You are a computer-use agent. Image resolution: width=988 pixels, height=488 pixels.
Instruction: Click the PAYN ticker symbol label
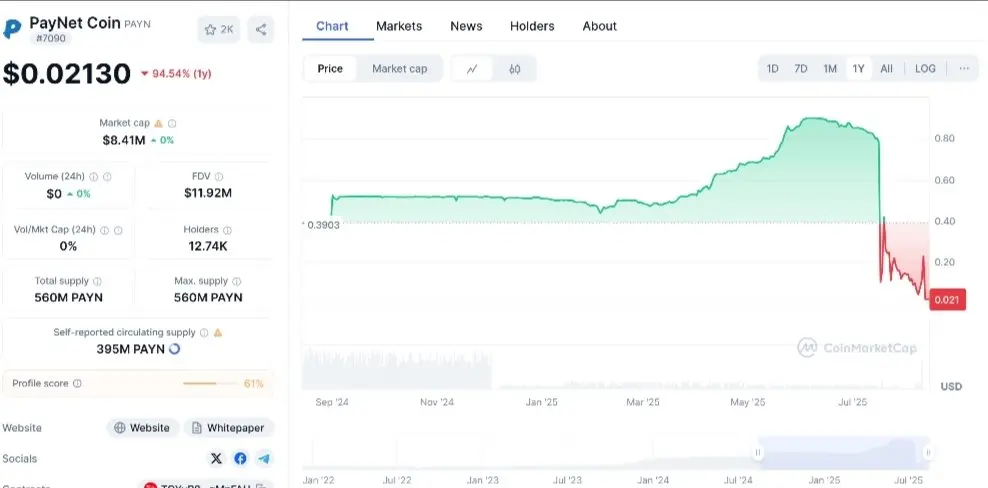(137, 24)
